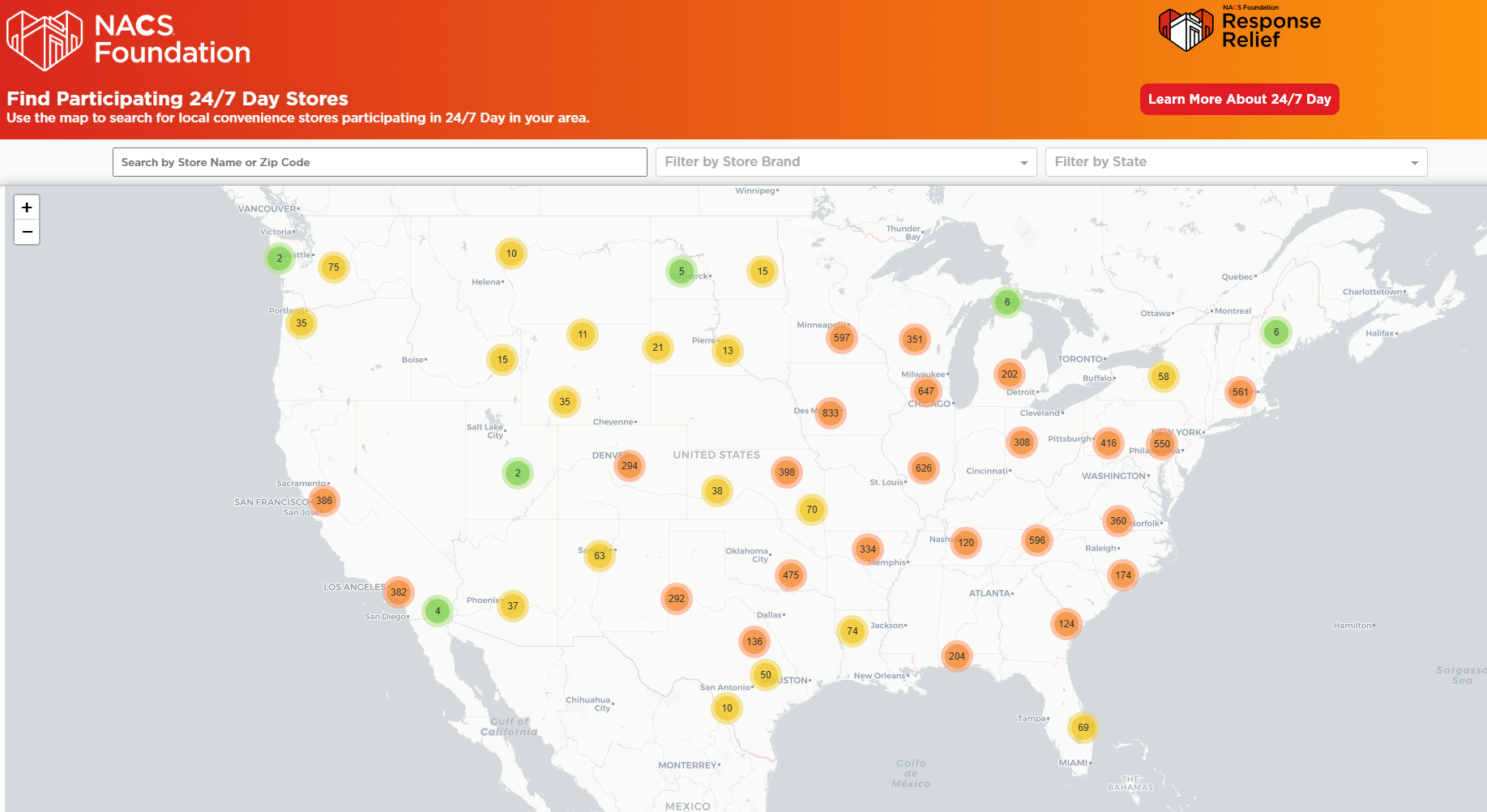Image resolution: width=1487 pixels, height=812 pixels.
Task: Click the 382 cluster near Los Angeles
Action: (399, 592)
